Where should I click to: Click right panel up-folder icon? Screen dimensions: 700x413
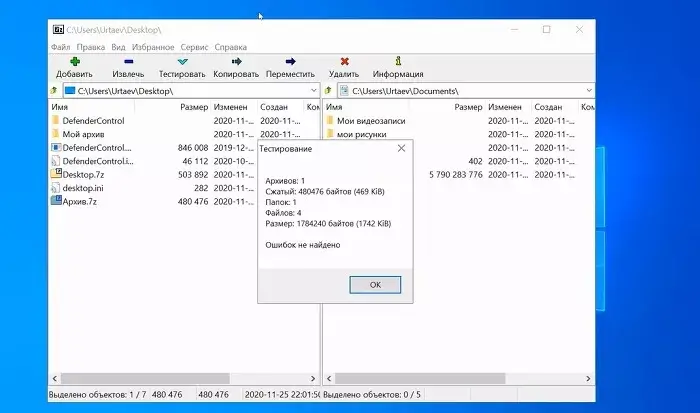330,91
